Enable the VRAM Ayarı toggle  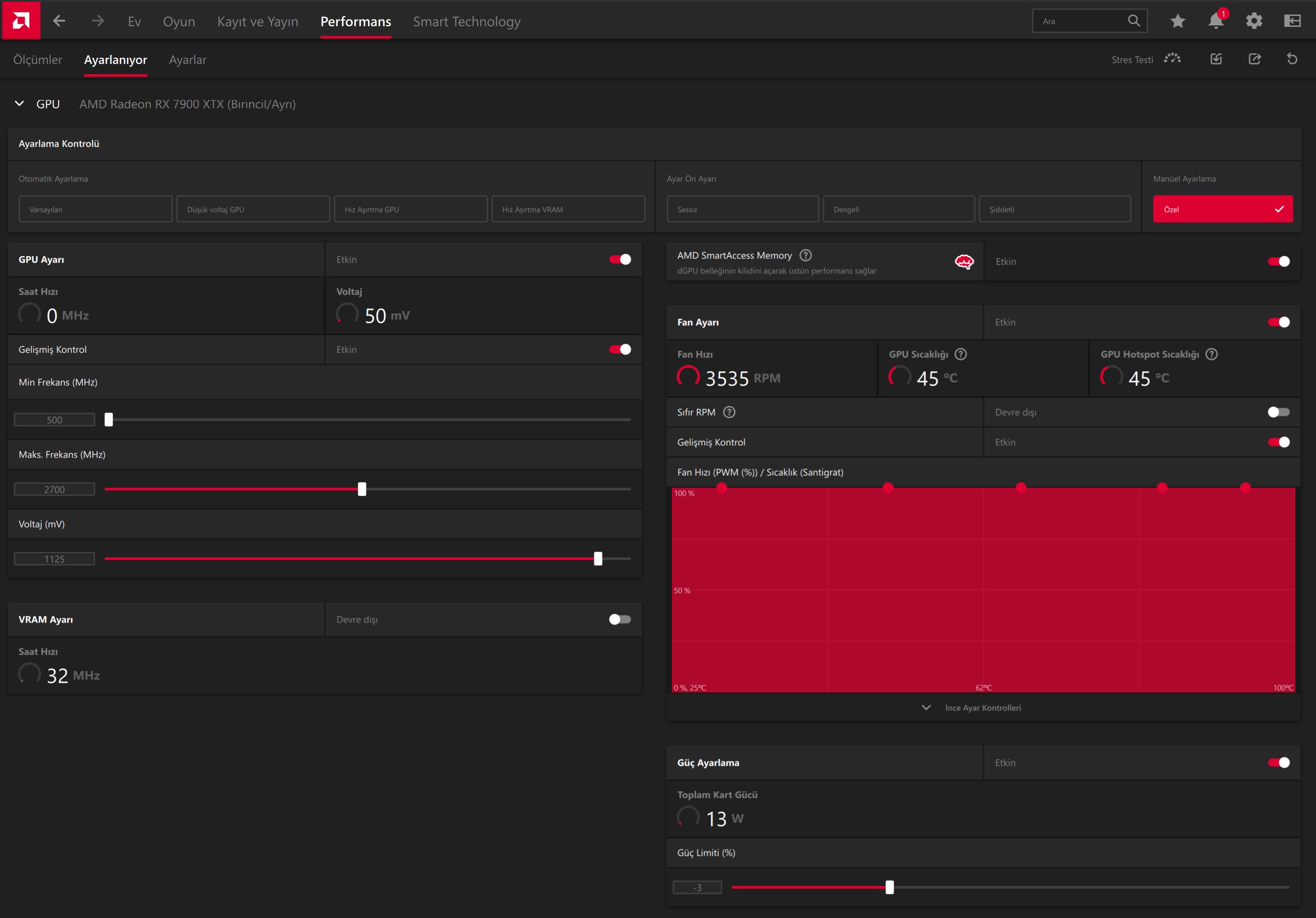(x=620, y=619)
